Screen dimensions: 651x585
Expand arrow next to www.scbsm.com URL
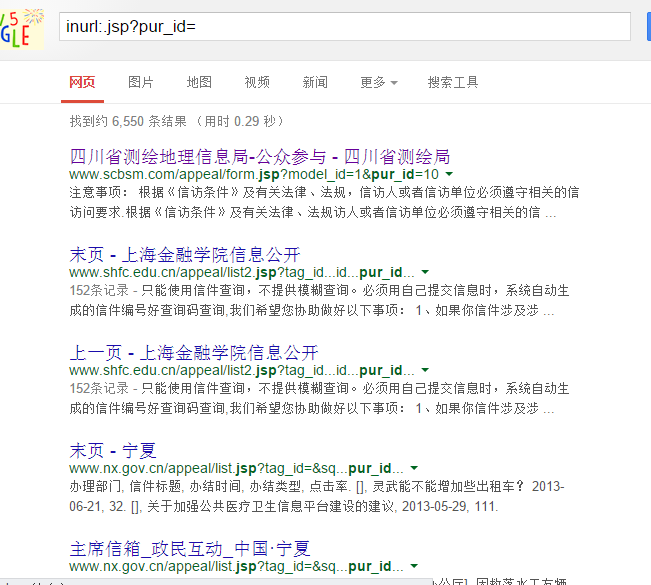(x=449, y=174)
